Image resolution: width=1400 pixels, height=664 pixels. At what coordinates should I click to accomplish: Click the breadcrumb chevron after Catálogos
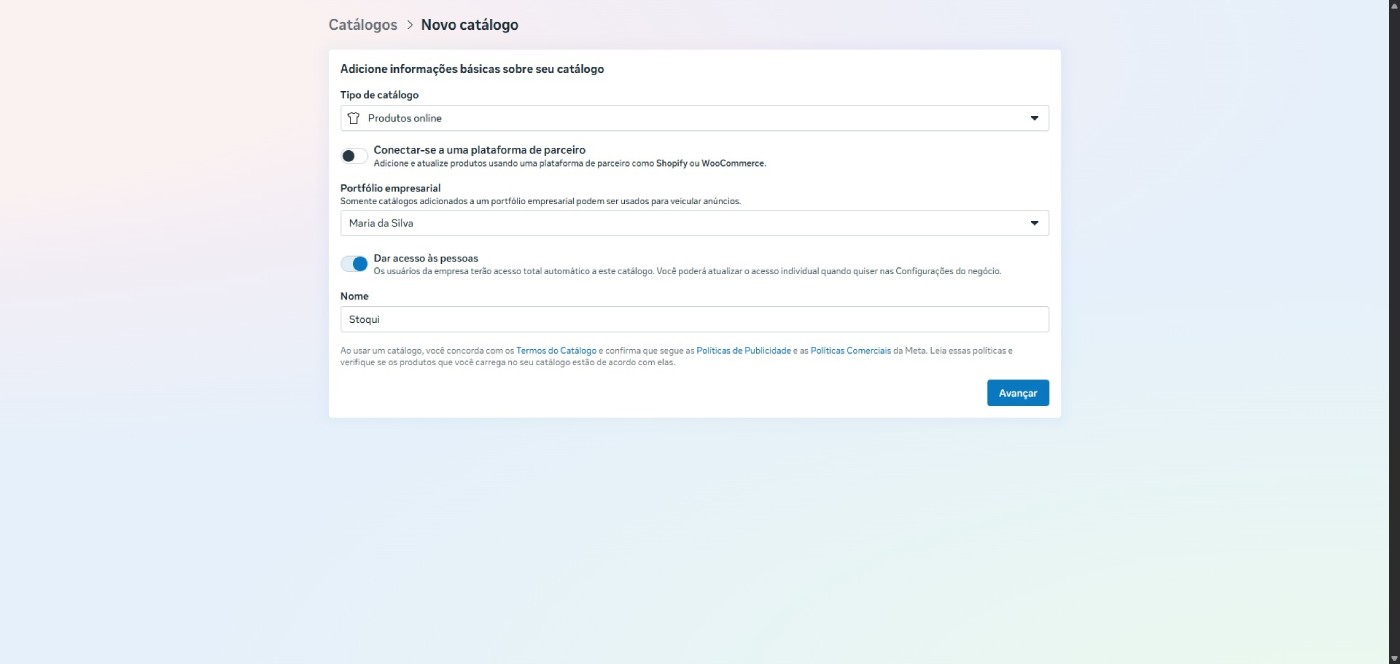tap(410, 25)
